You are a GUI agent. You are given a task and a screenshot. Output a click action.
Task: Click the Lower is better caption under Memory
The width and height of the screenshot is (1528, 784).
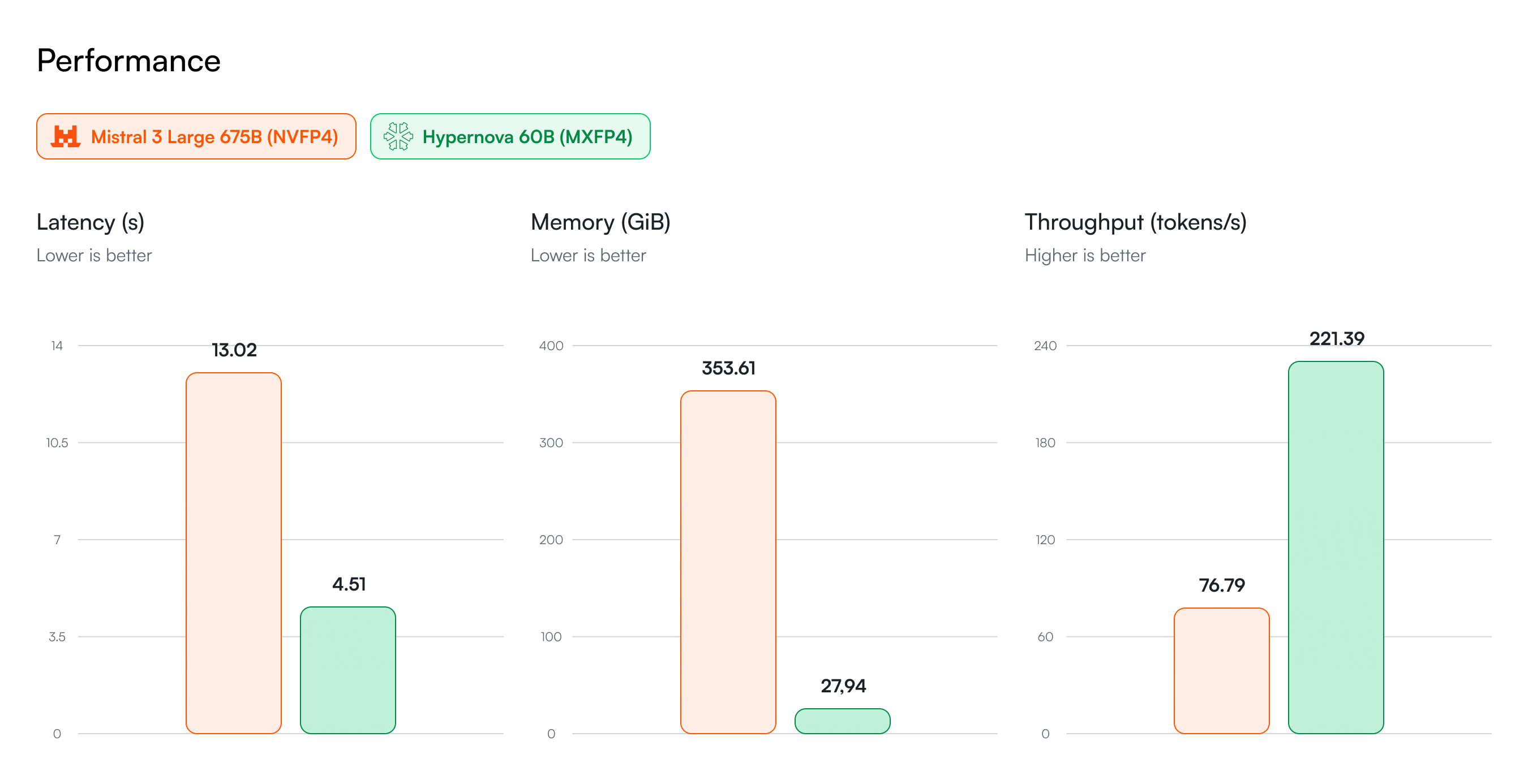pyautogui.click(x=588, y=255)
